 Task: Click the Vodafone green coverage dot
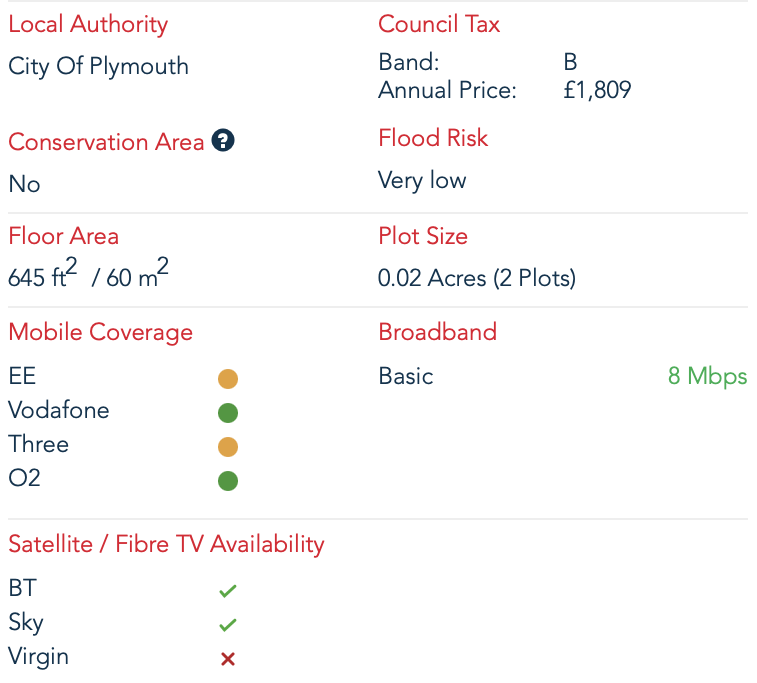pos(228,412)
